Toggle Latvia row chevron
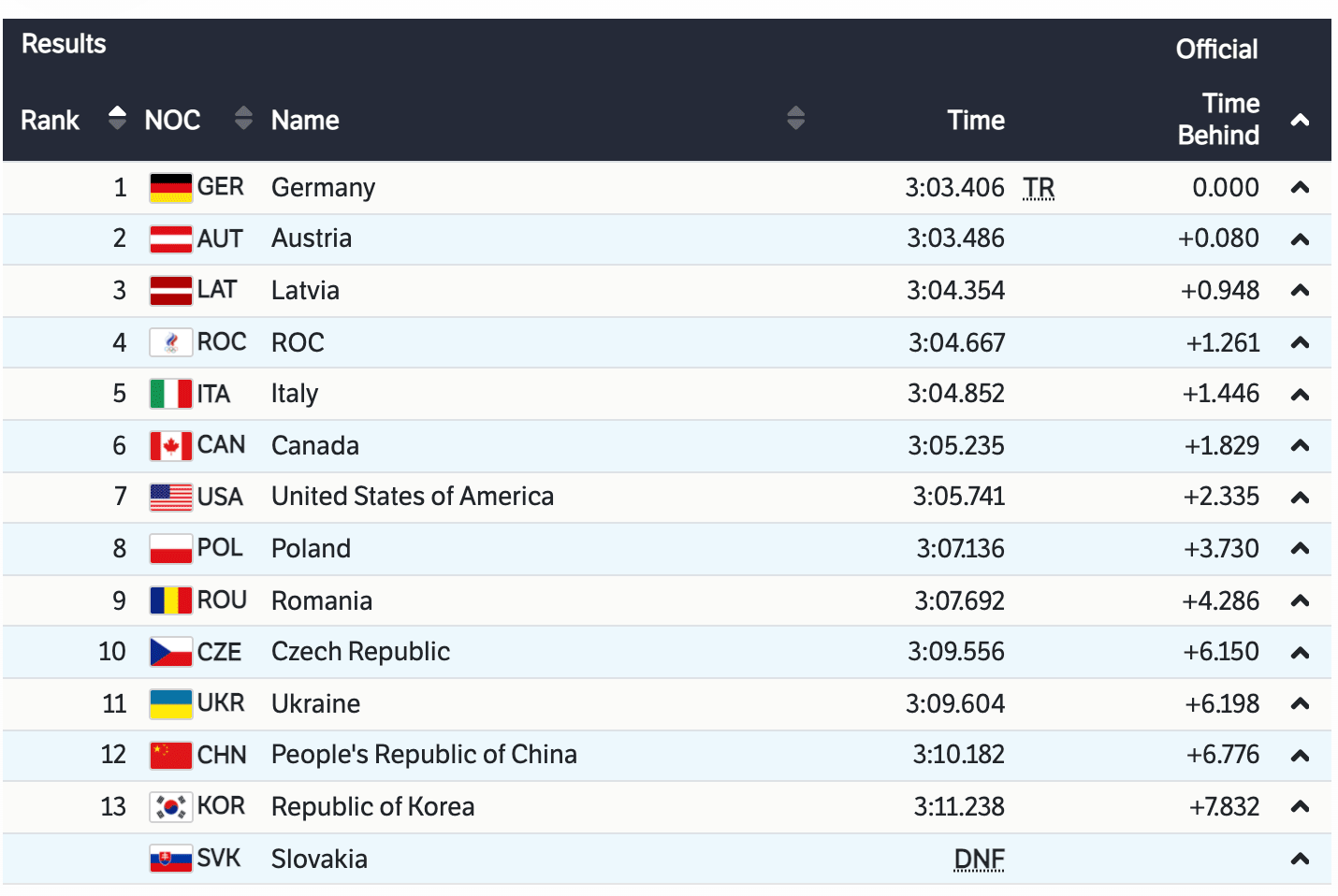The image size is (1338, 896). pos(1300,291)
